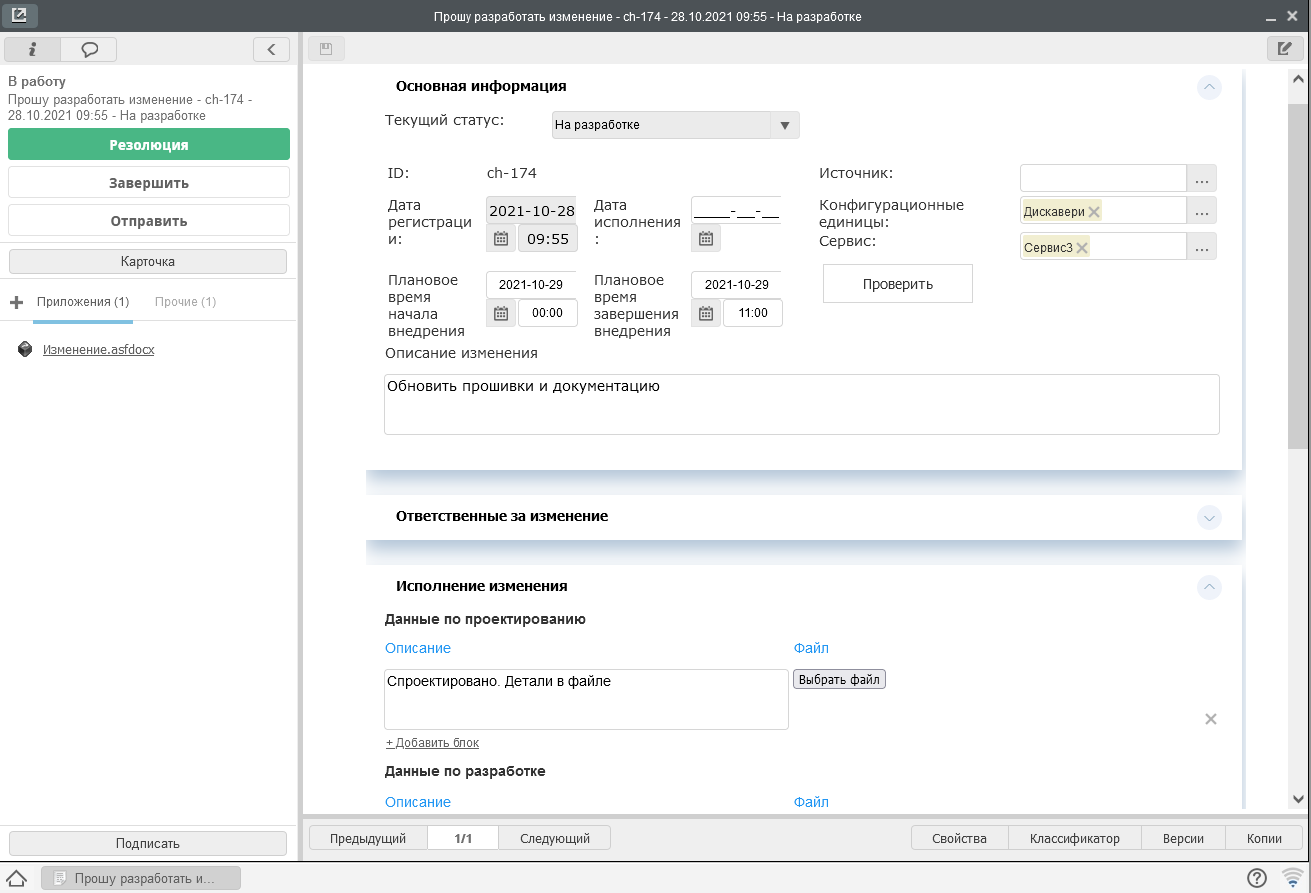Viewport: 1311px width, 893px height.
Task: Click the design Описание text area
Action: pos(586,700)
